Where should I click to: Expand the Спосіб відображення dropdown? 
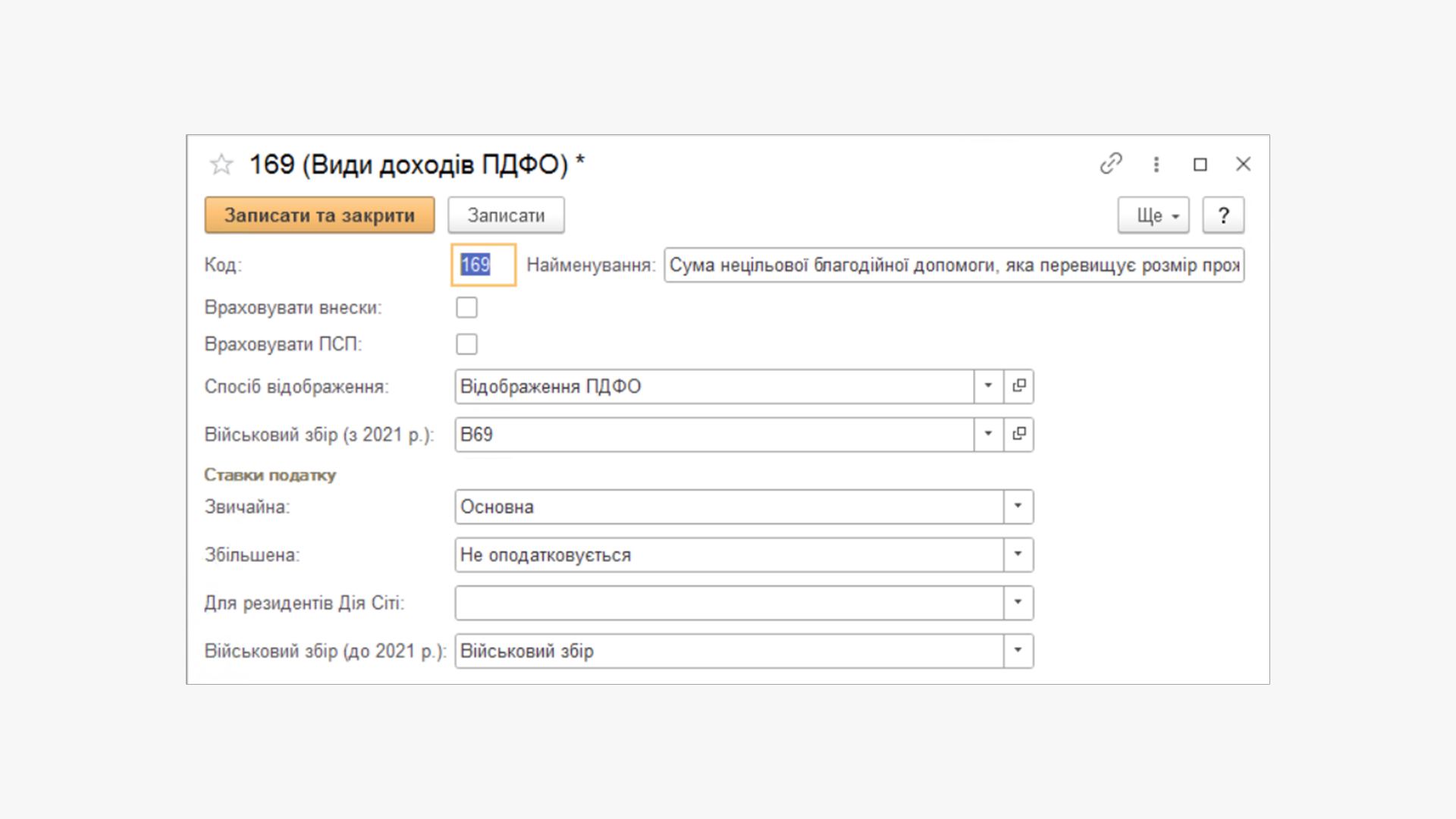click(988, 386)
